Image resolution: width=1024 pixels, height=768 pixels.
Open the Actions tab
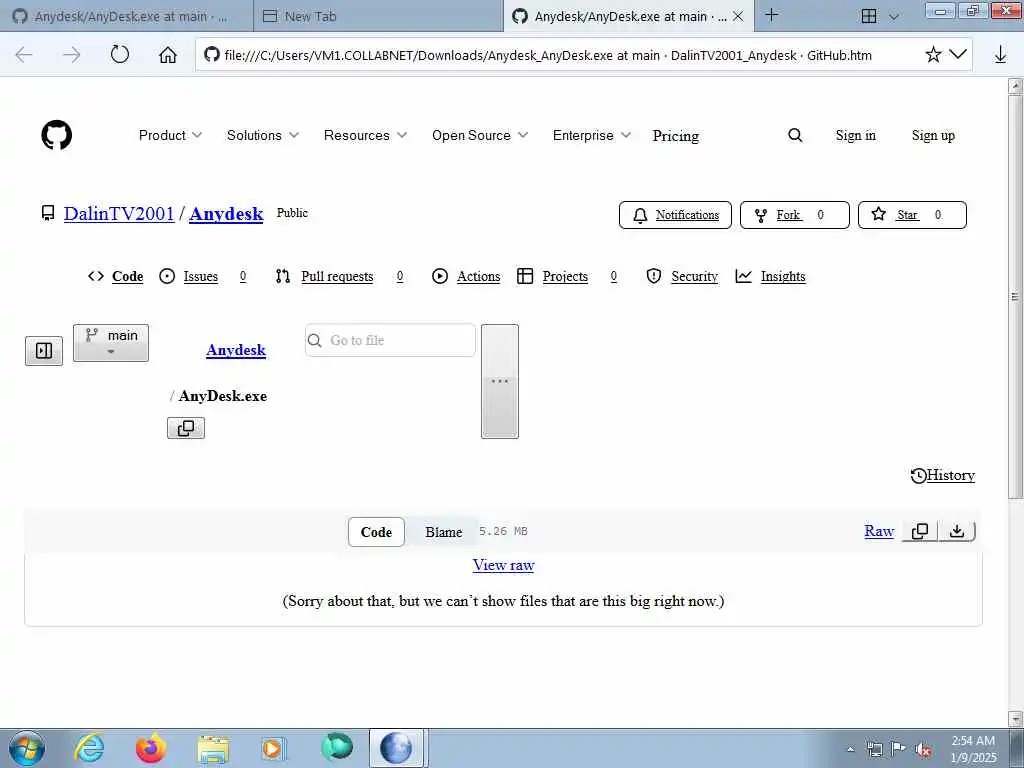click(466, 276)
